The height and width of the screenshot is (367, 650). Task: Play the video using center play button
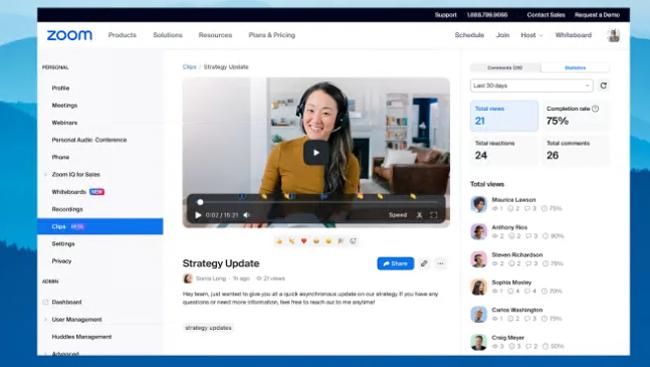pos(316,153)
